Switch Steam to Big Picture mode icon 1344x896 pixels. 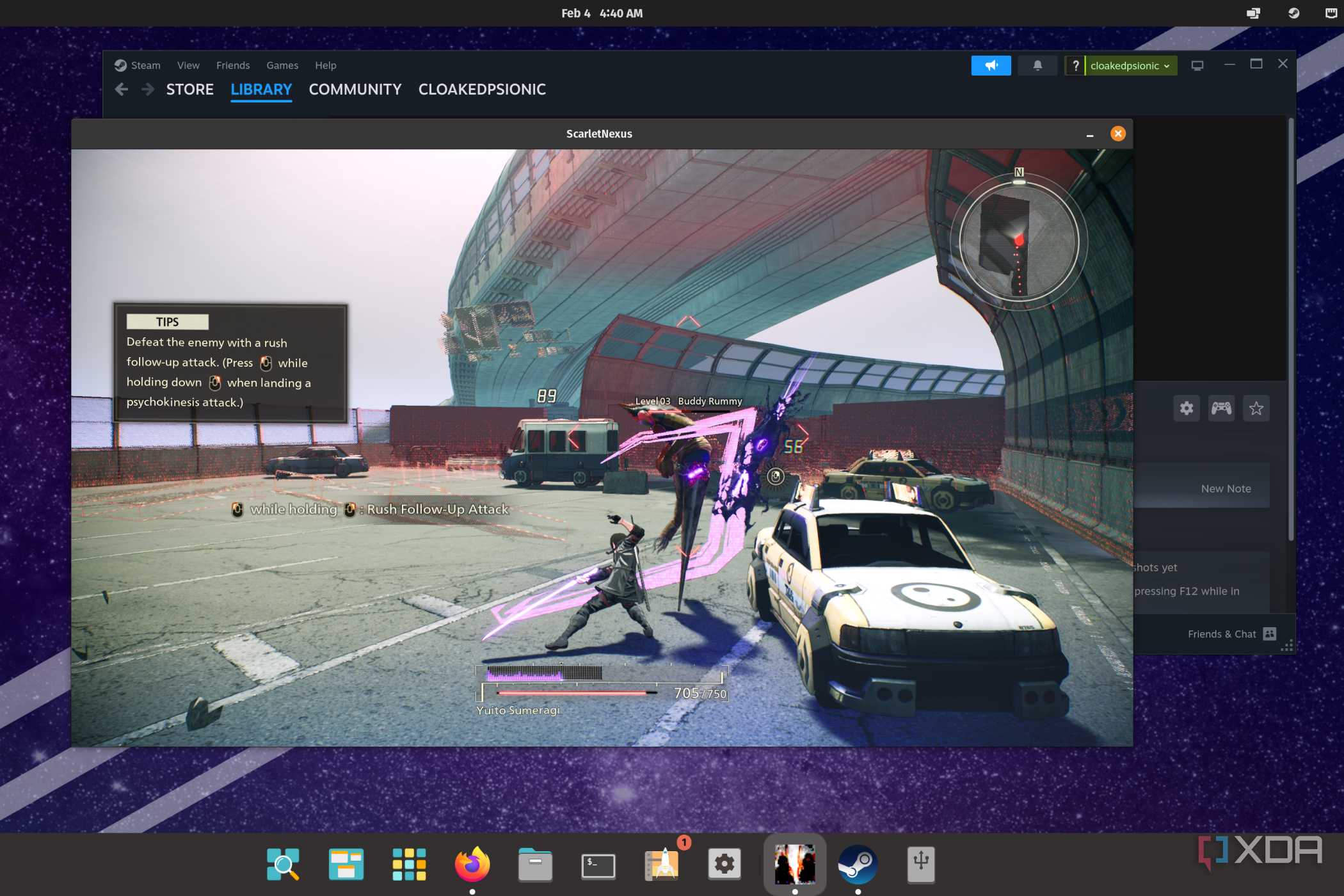(1197, 65)
